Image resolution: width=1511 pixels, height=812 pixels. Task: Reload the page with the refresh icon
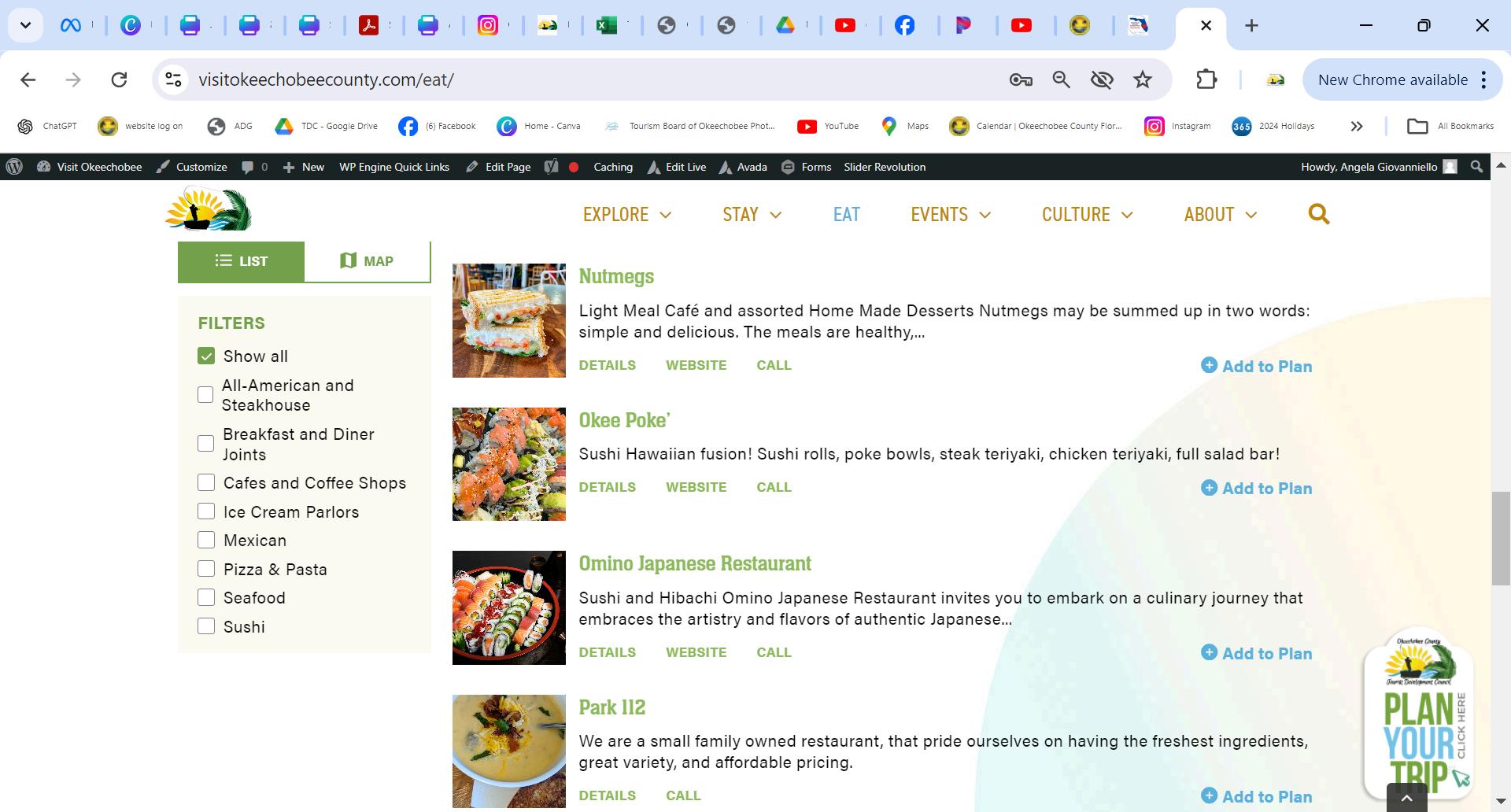(119, 79)
